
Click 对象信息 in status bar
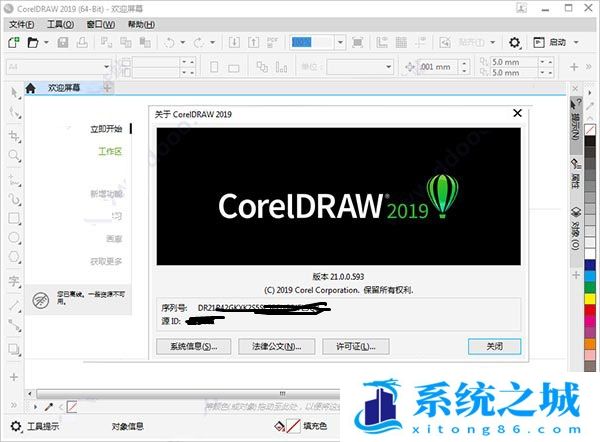click(x=127, y=426)
